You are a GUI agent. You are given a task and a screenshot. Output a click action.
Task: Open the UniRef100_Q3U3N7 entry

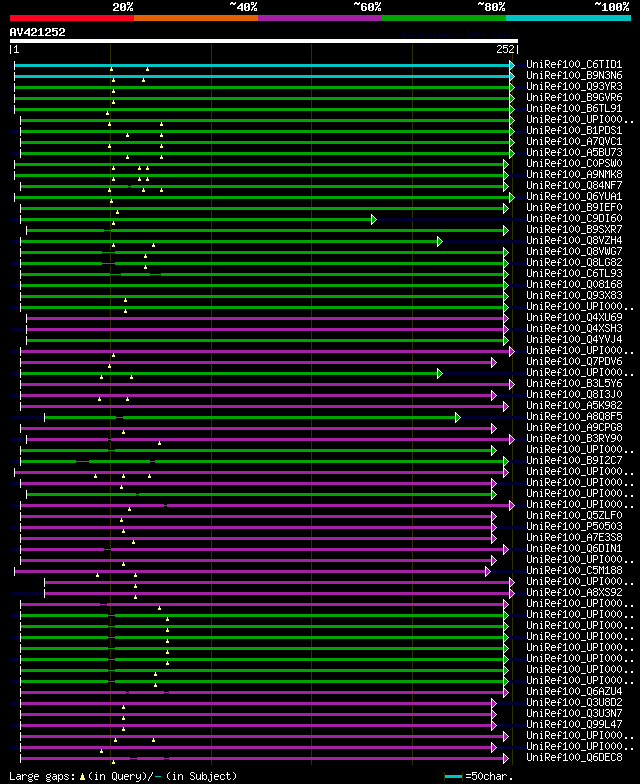click(x=574, y=714)
